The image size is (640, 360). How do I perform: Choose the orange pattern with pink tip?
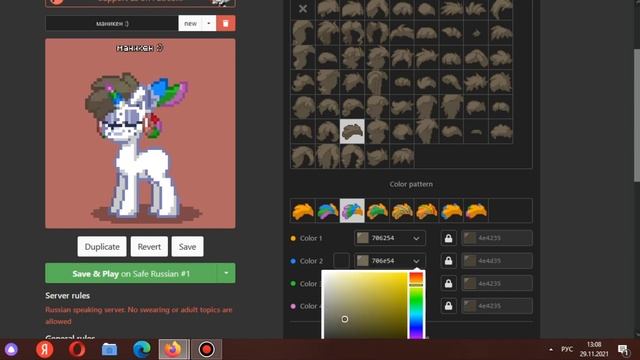476,211
